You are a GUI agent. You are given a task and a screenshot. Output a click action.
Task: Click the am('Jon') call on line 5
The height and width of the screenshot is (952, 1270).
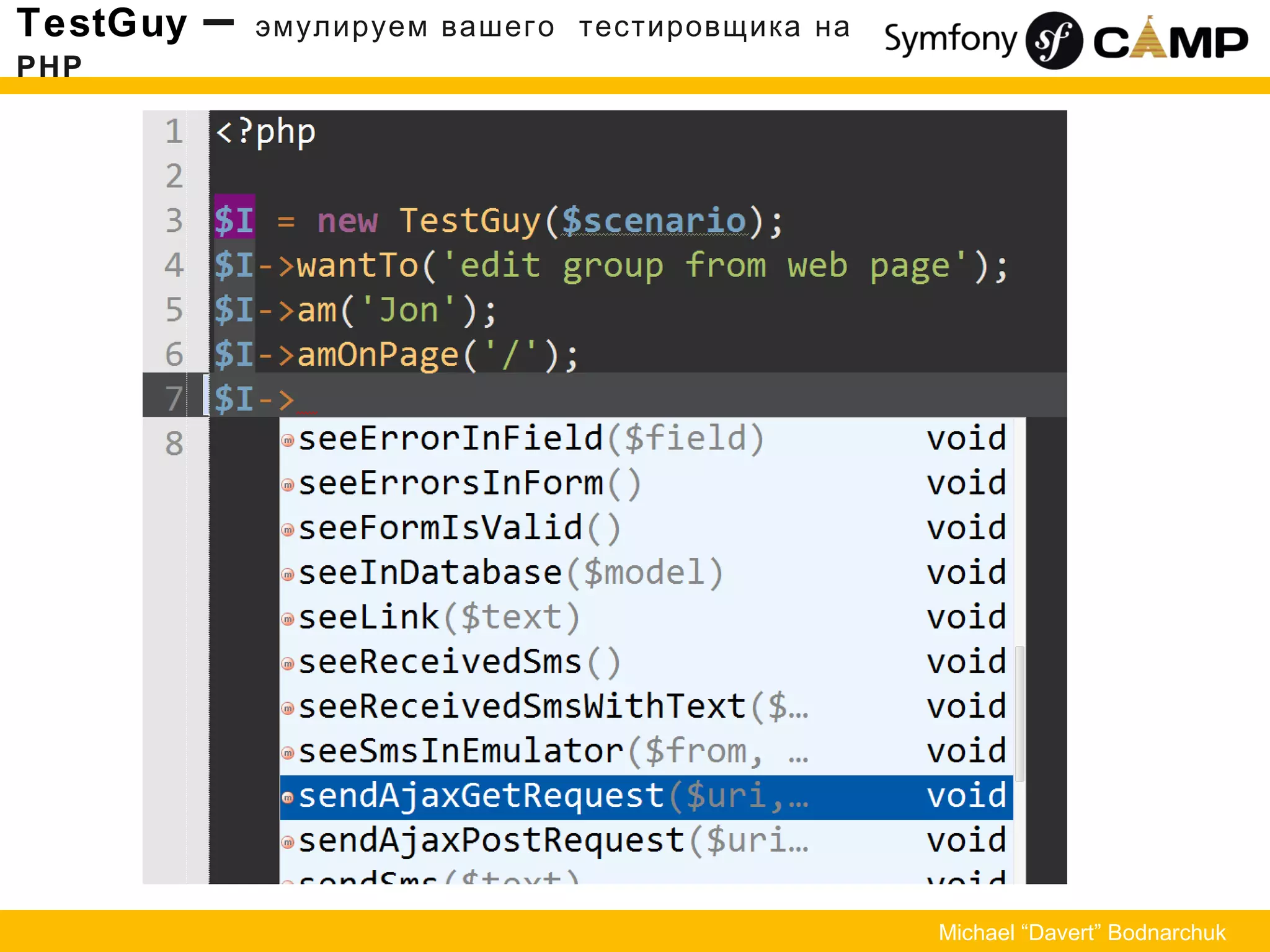pyautogui.click(x=397, y=311)
